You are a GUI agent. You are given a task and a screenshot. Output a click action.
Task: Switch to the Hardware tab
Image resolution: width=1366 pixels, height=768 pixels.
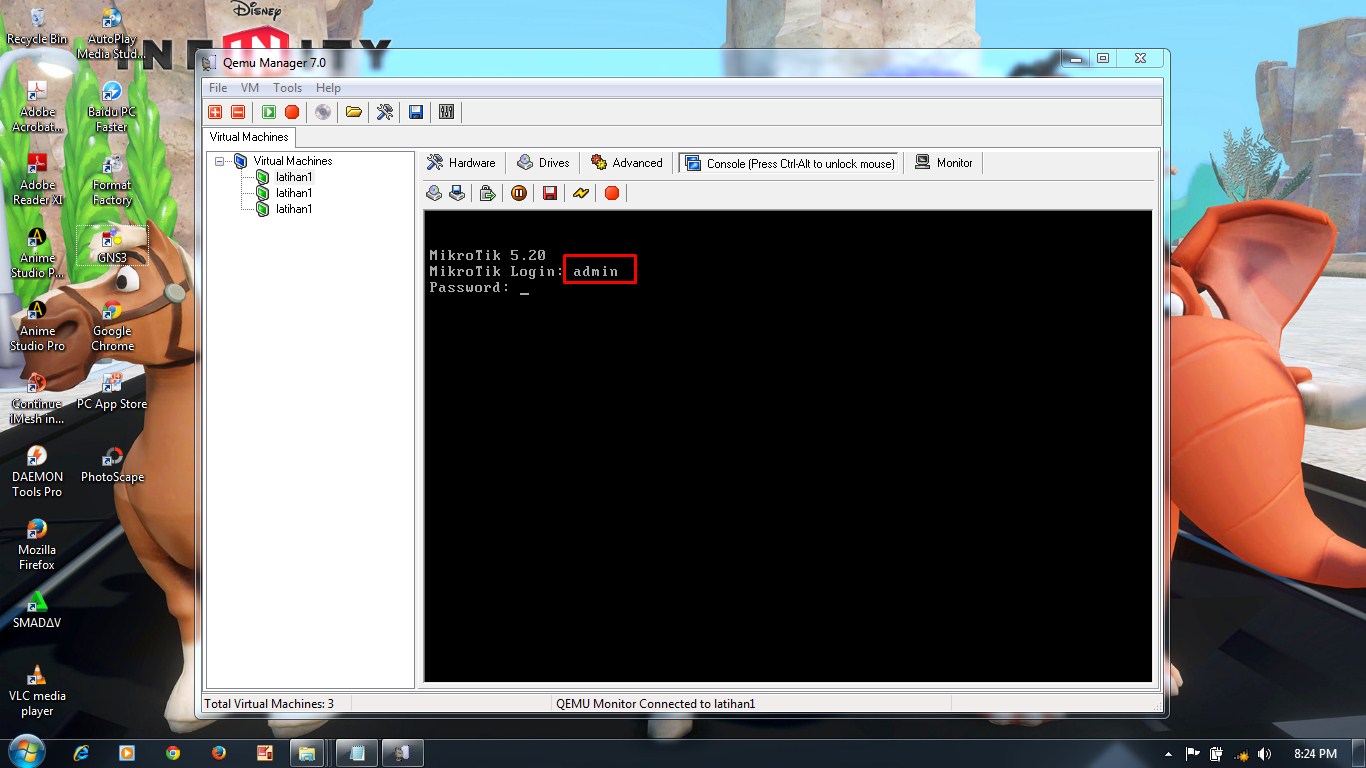[461, 163]
